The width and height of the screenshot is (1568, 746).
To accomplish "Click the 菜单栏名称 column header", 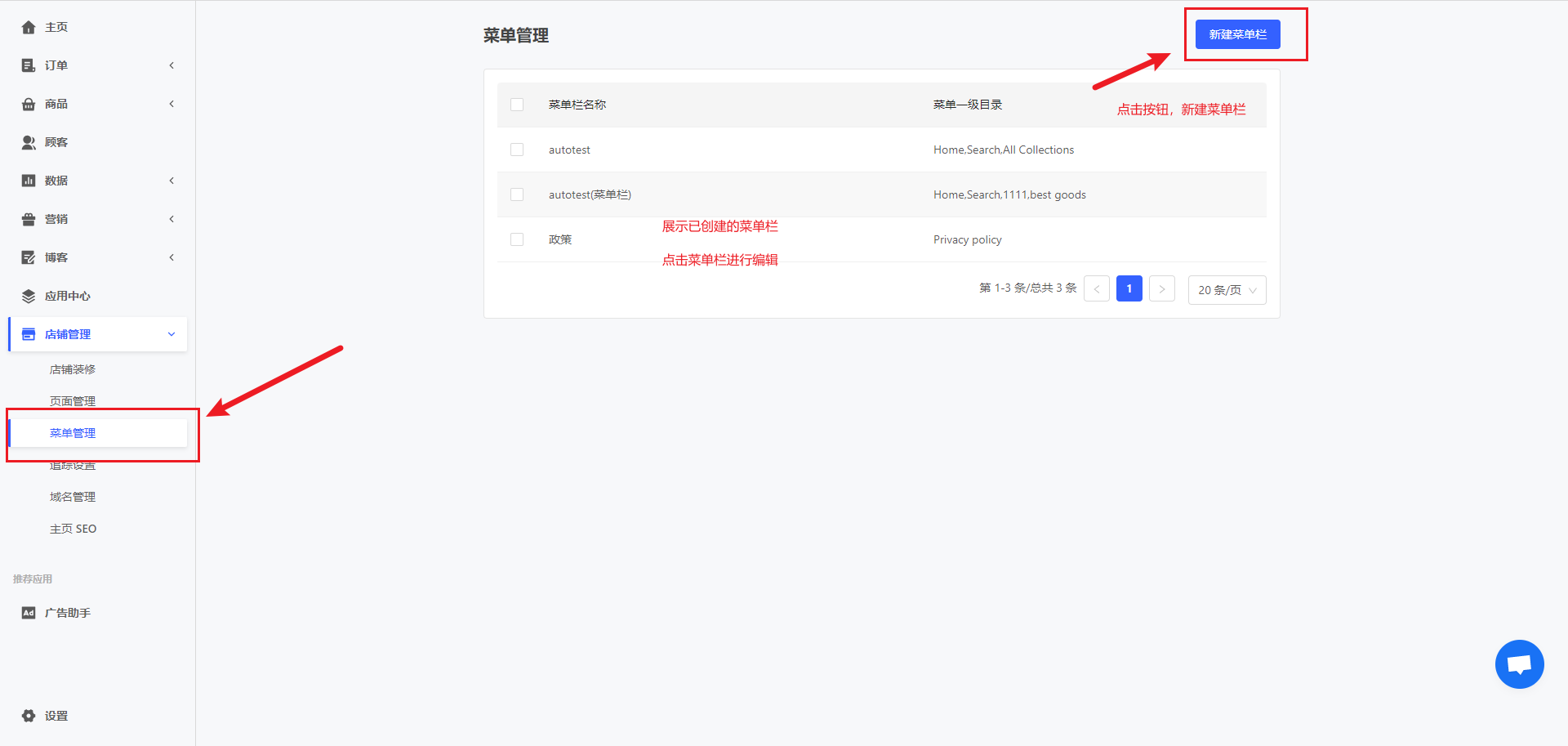I will (577, 105).
